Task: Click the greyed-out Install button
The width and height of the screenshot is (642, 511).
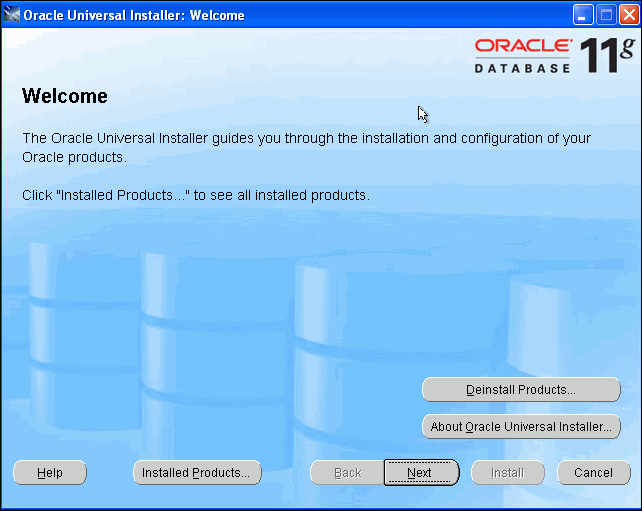Action: (x=507, y=473)
